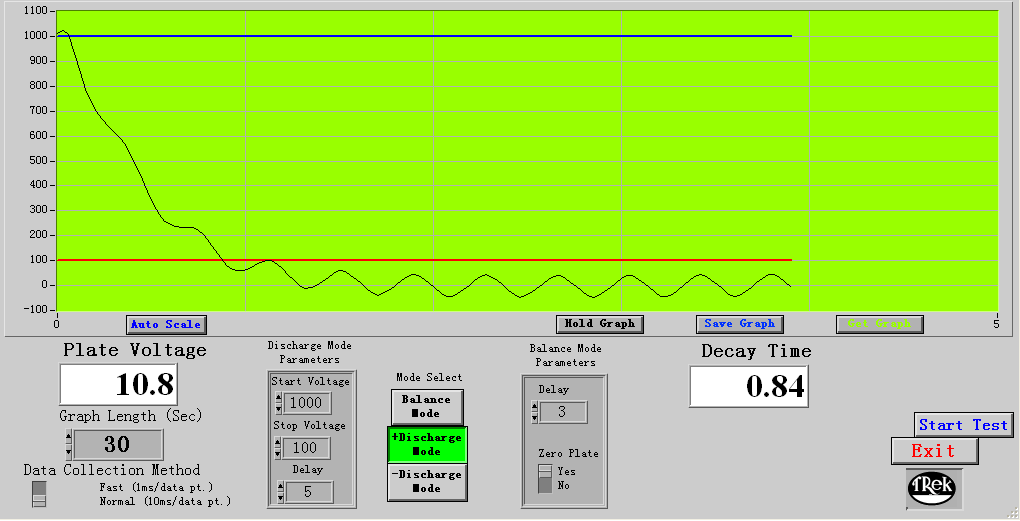Viewport: 1020px width, 521px height.
Task: Start the test run
Action: tap(963, 425)
